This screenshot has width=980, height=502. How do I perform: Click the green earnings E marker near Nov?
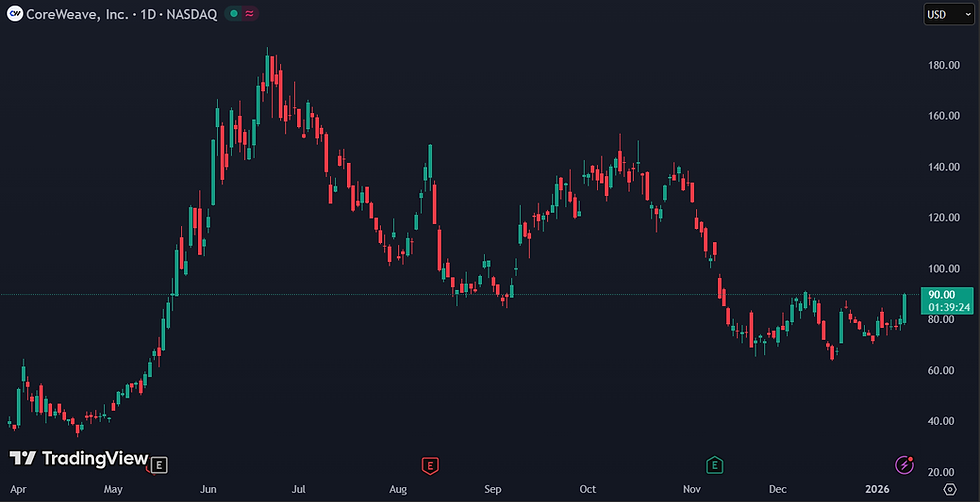(x=714, y=464)
